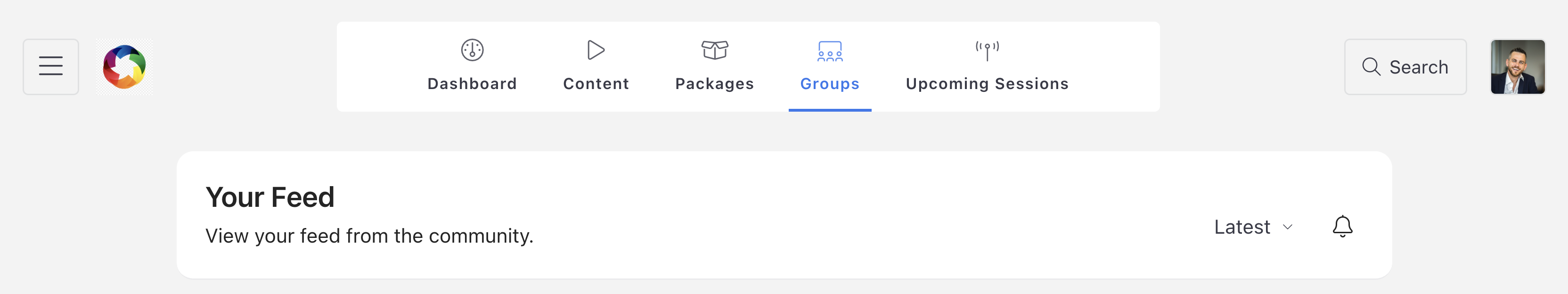Select the Groups tab label

830,83
